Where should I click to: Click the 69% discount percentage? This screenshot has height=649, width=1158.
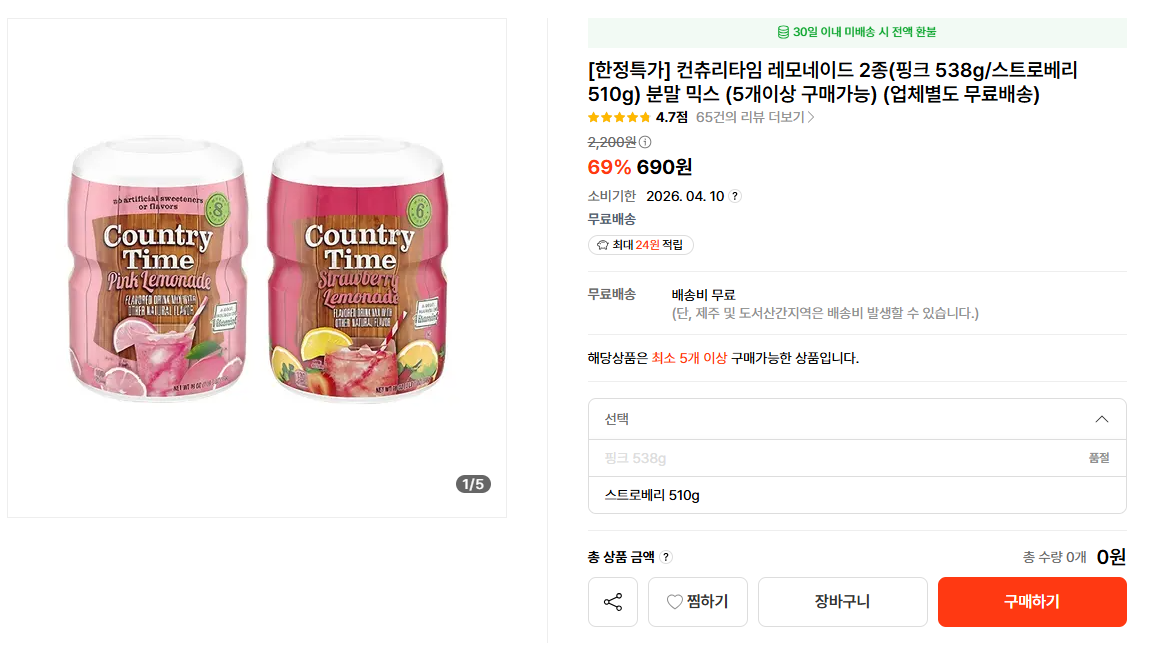tap(609, 167)
